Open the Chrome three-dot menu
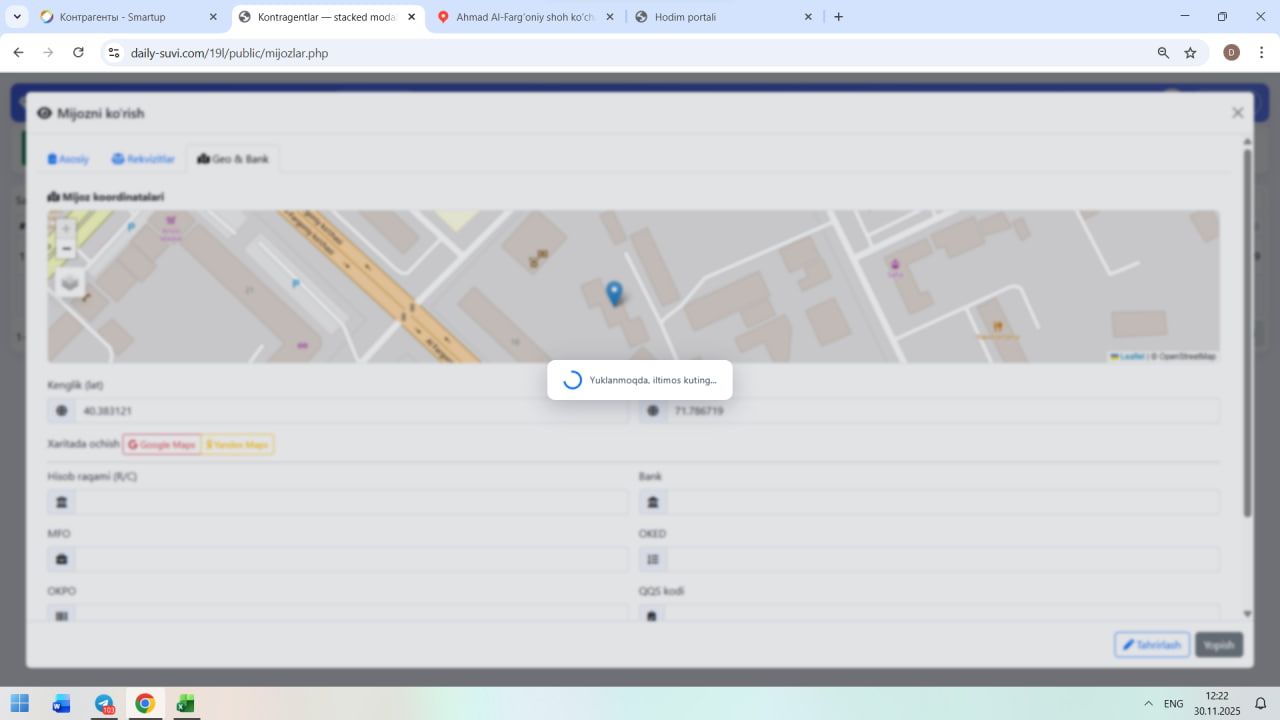This screenshot has height=720, width=1280. (x=1261, y=53)
